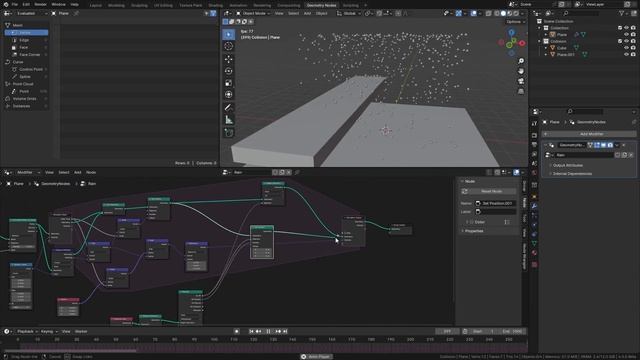Switch to the Geometry Nodes workspace tab
The image size is (640, 360).
(322, 5)
